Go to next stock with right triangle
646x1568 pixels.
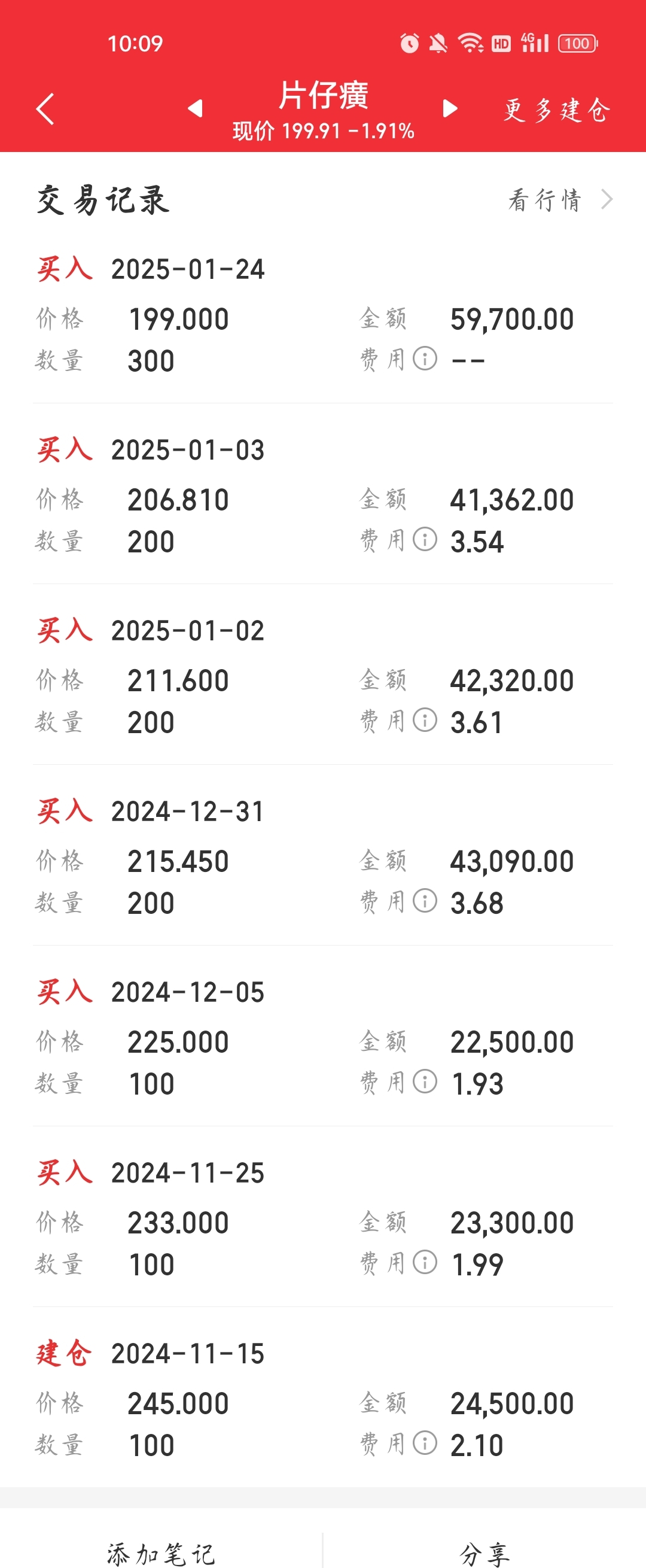pos(450,108)
